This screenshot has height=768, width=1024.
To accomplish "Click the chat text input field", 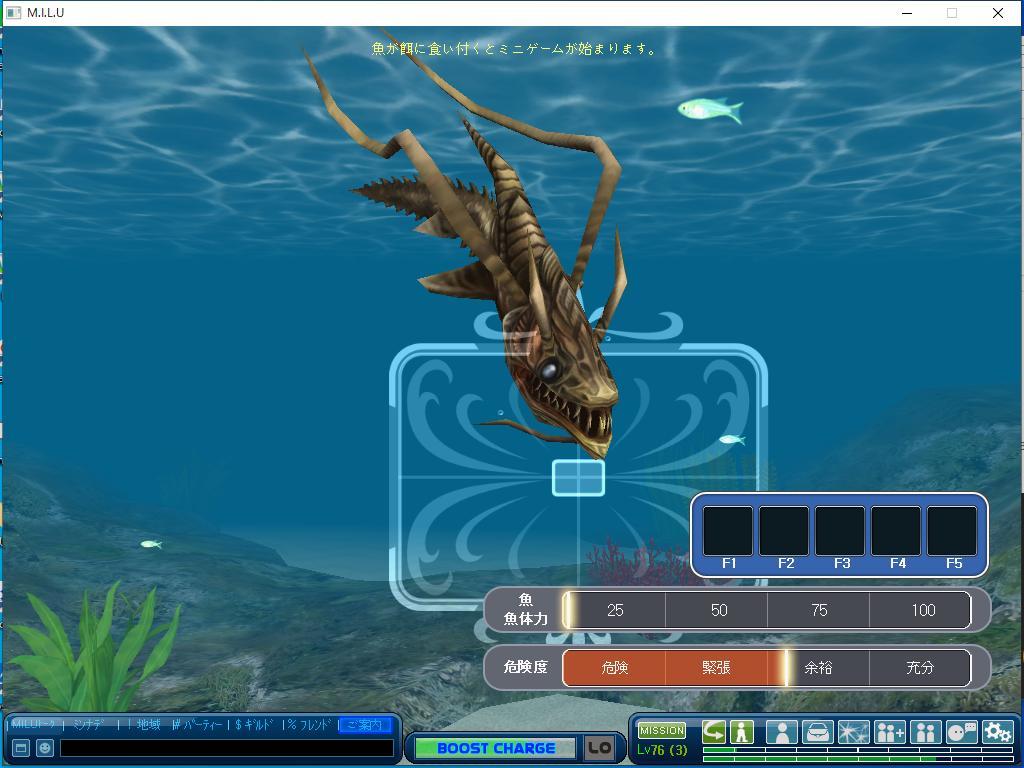I will point(226,748).
